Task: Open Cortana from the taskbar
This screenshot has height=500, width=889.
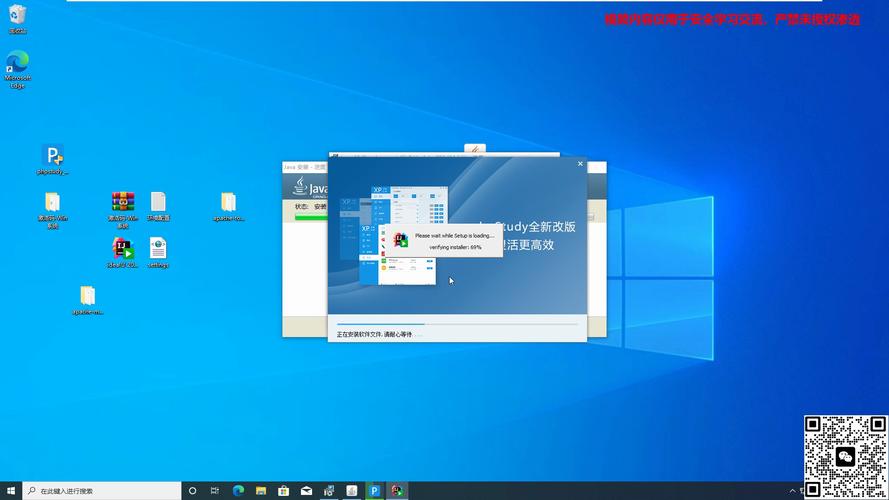Action: click(x=192, y=491)
